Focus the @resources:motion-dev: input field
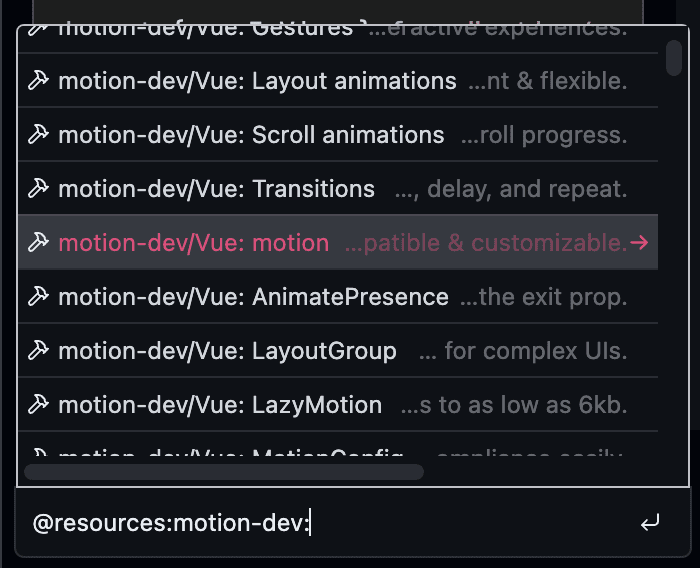This screenshot has height=568, width=700. click(x=330, y=522)
